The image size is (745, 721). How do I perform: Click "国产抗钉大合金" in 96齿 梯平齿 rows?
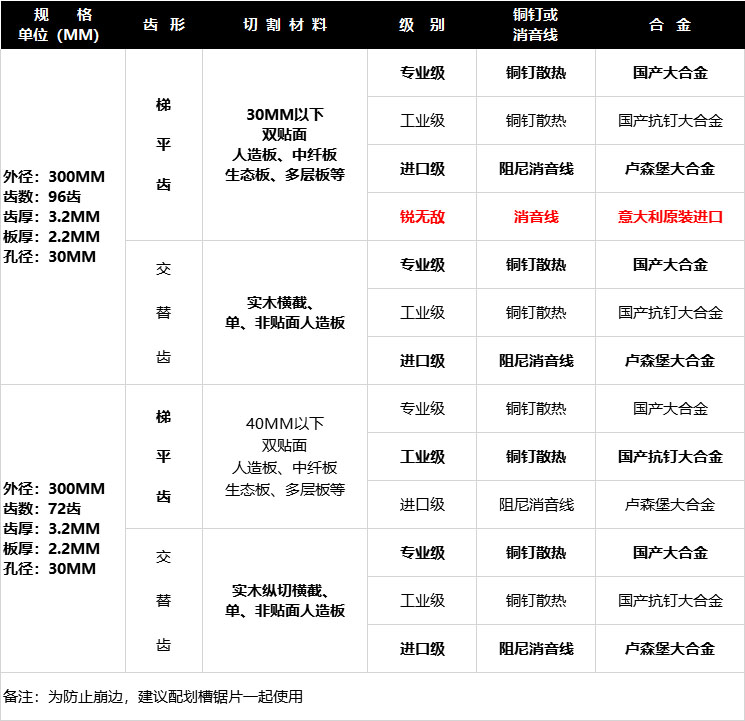pos(670,121)
